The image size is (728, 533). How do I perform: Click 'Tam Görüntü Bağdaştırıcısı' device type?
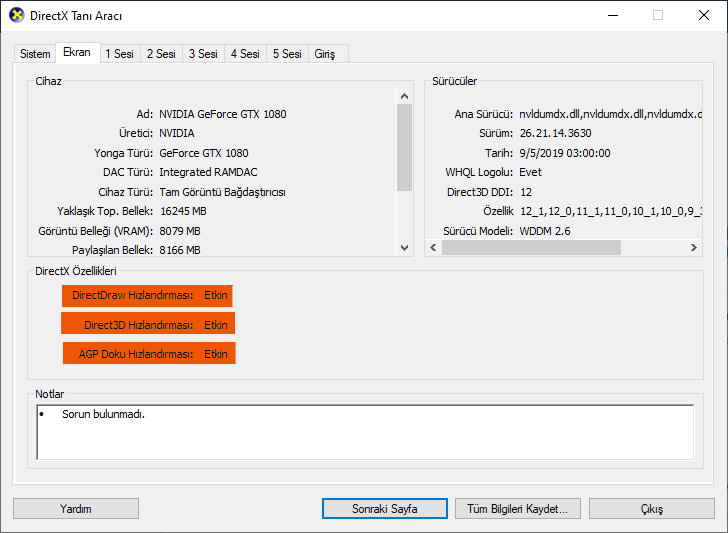click(x=222, y=192)
